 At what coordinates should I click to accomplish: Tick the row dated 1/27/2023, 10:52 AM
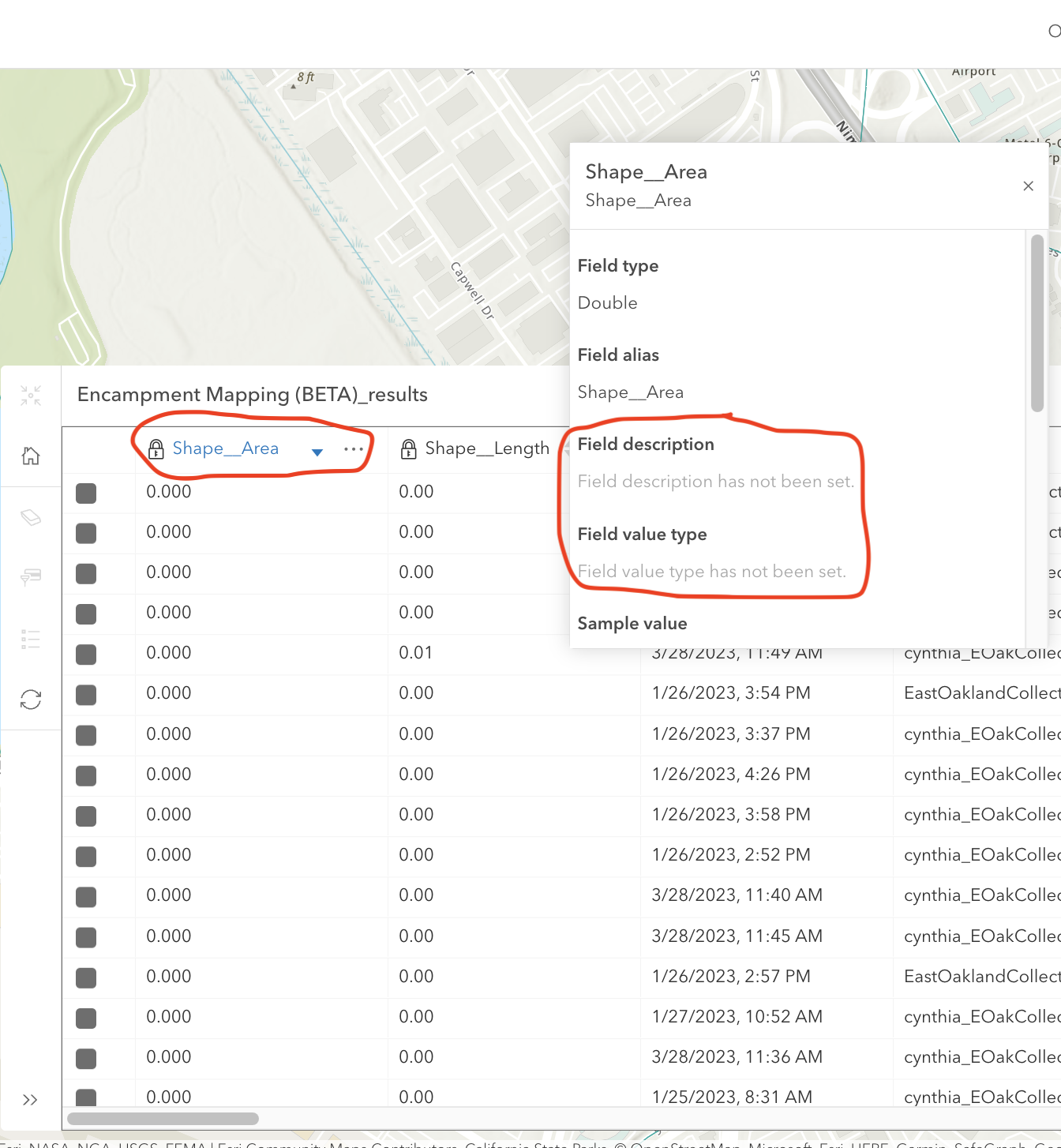86,1018
